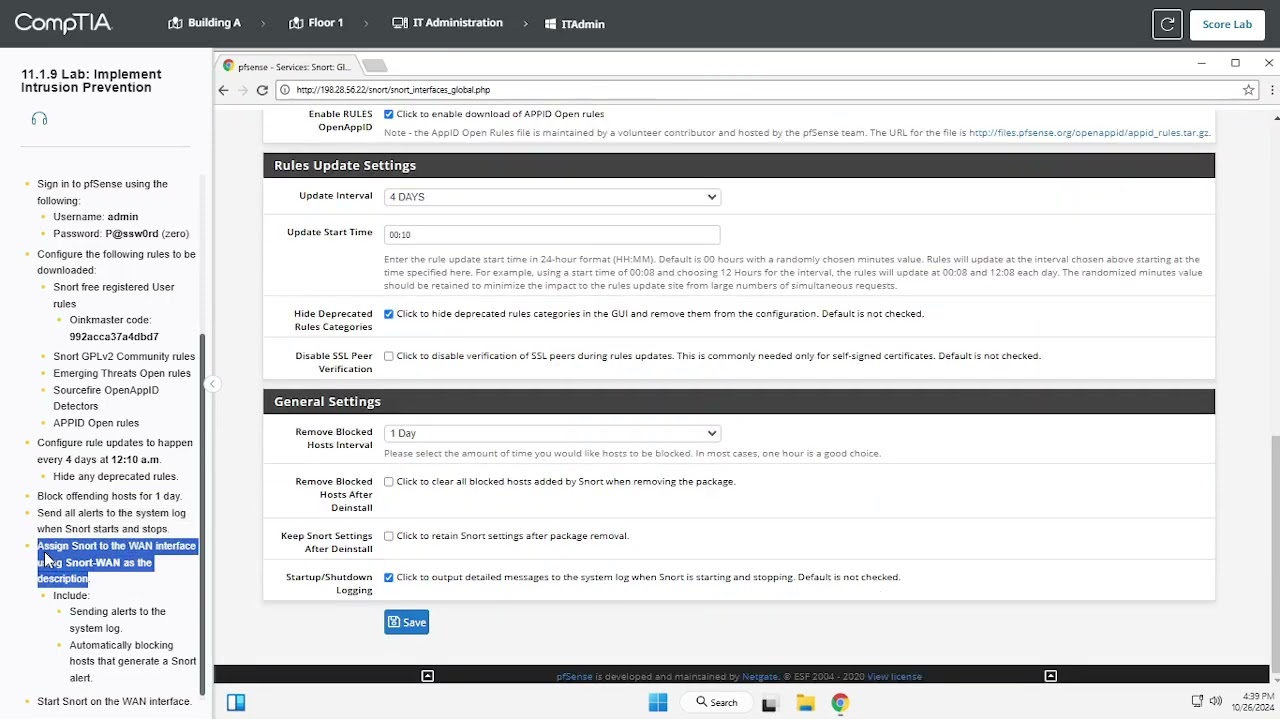Image resolution: width=1280 pixels, height=720 pixels.
Task: Open the browser menu dots
Action: pyautogui.click(x=1271, y=90)
